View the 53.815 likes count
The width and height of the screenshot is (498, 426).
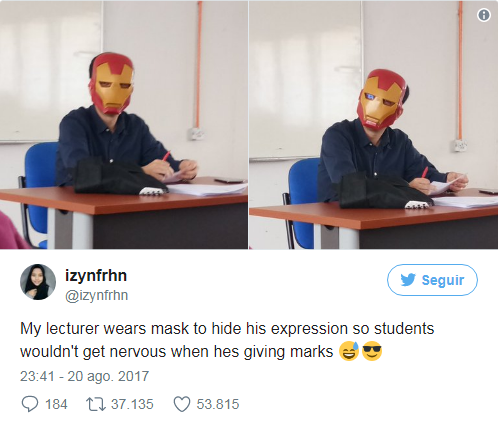(x=218, y=404)
